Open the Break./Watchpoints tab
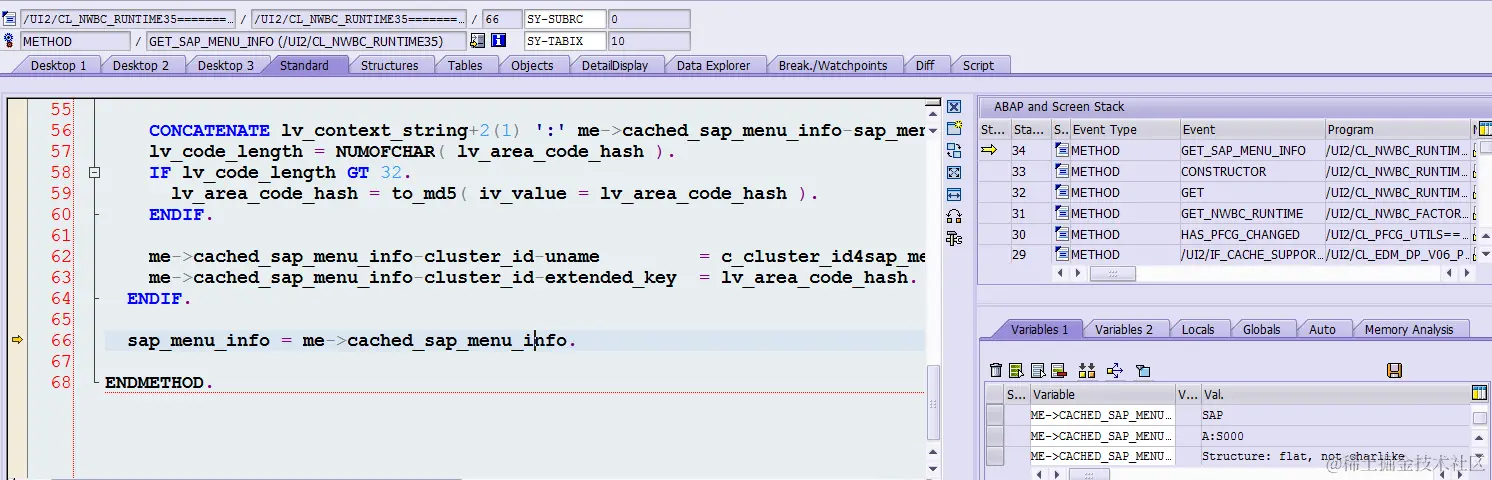Screen dimensions: 1492x480 coord(833,65)
